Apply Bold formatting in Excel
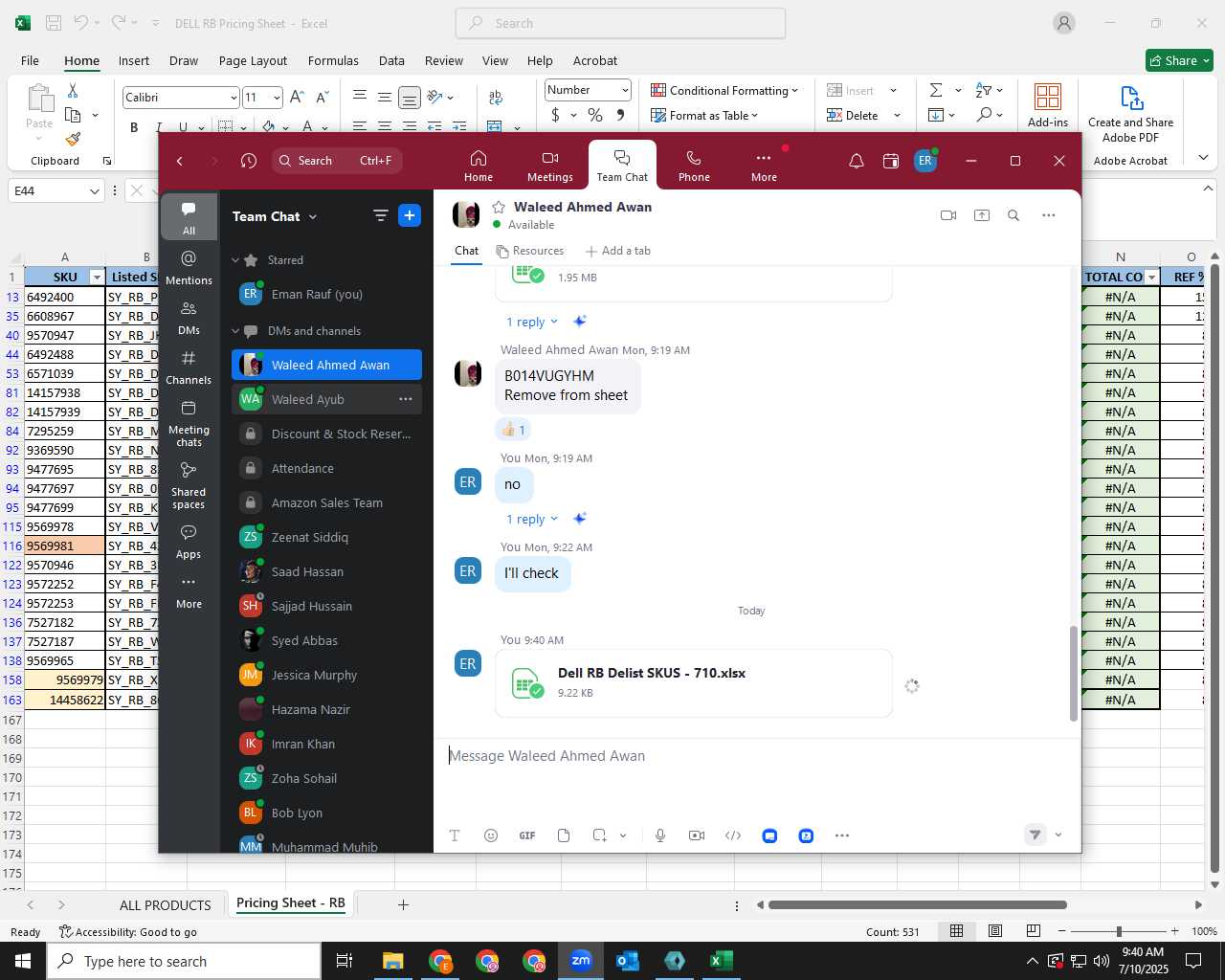The image size is (1225, 980). point(134,126)
